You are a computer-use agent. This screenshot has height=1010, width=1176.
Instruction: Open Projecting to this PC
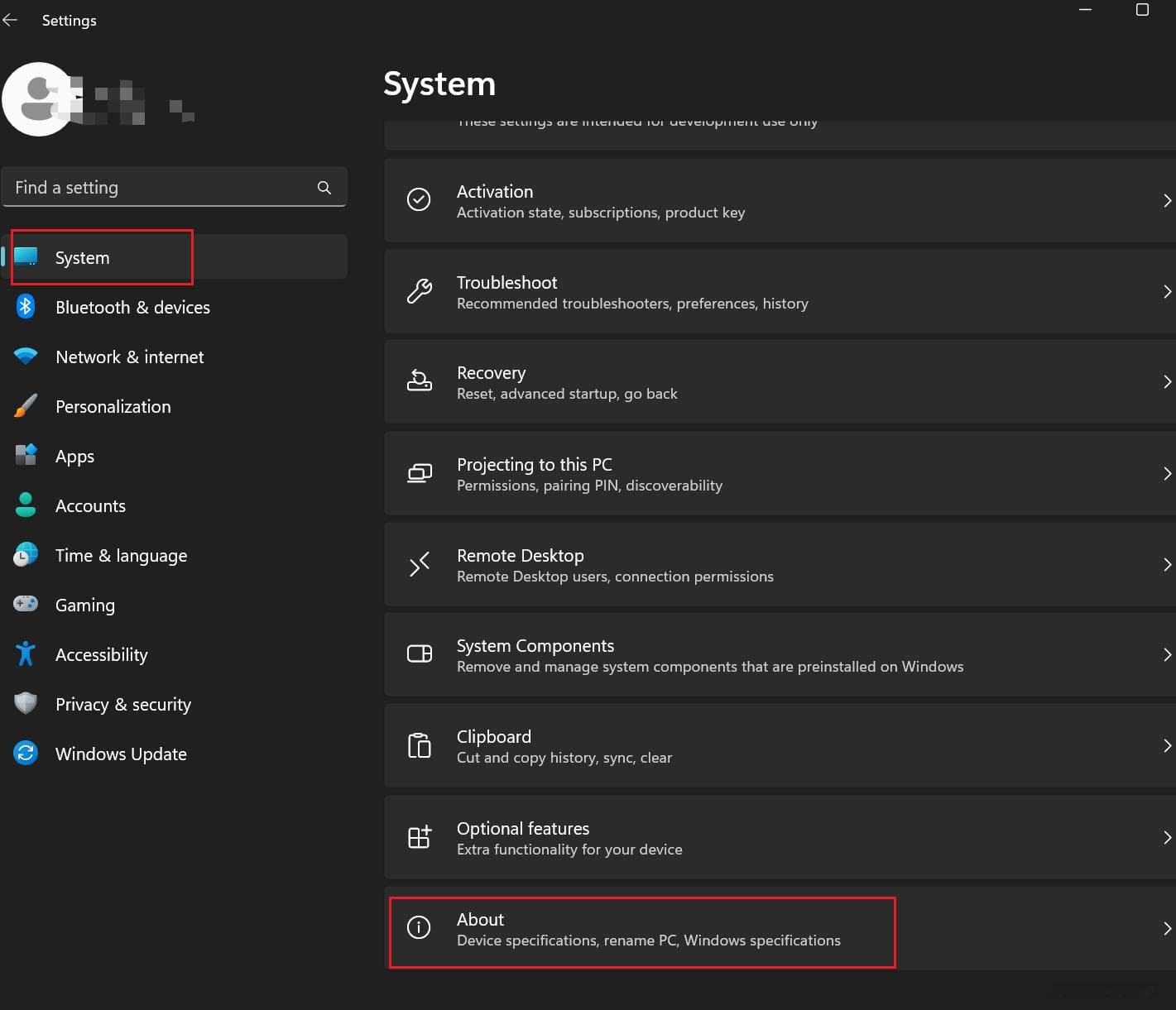click(780, 473)
